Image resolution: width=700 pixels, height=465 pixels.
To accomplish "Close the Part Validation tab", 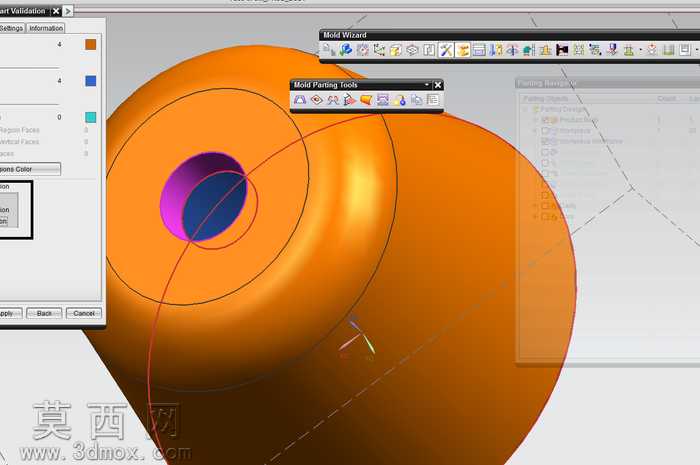I will (x=56, y=11).
